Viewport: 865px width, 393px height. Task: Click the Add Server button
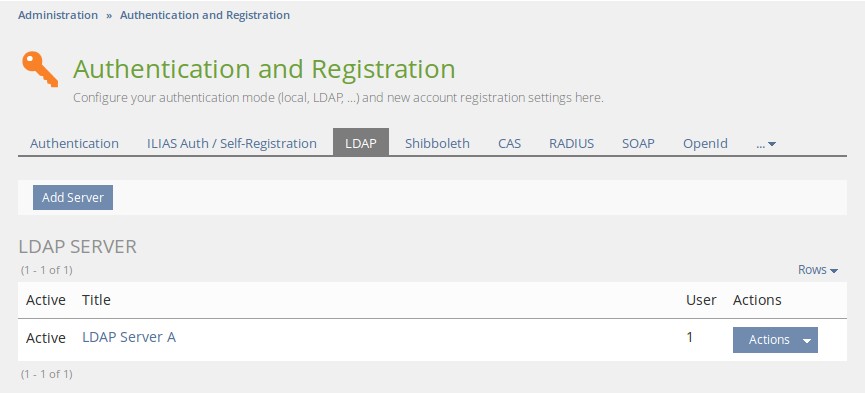(x=73, y=198)
